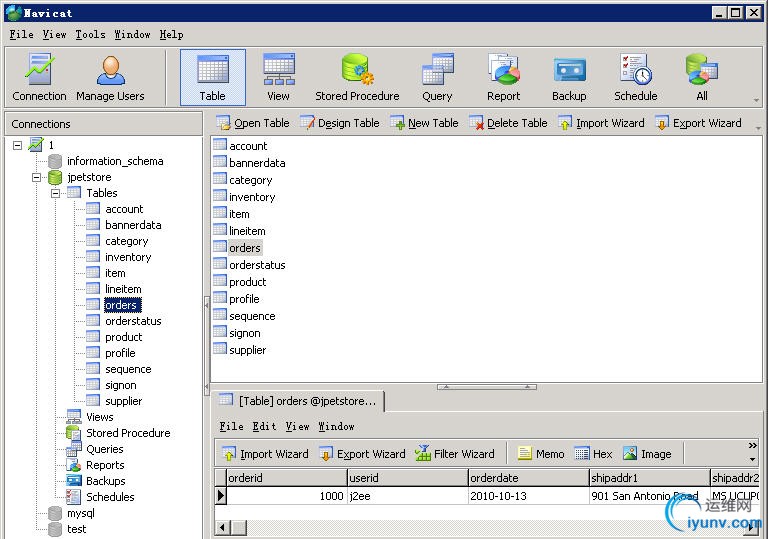768x539 pixels.
Task: Switch to the View objects button
Action: (278, 77)
